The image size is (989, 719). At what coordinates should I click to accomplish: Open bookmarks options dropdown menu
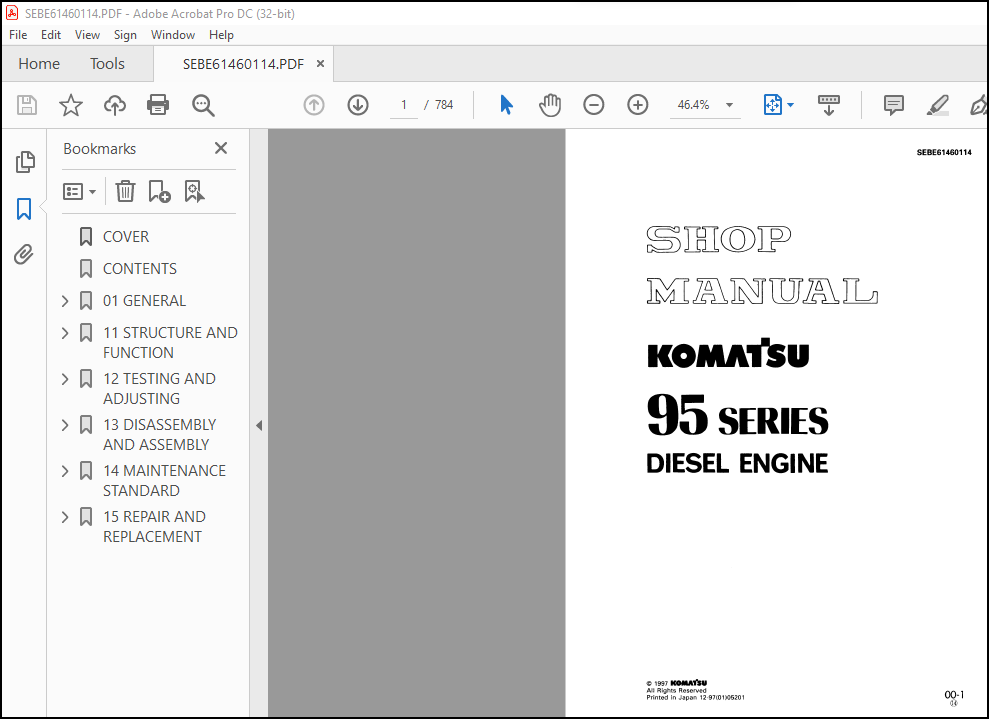[x=79, y=191]
